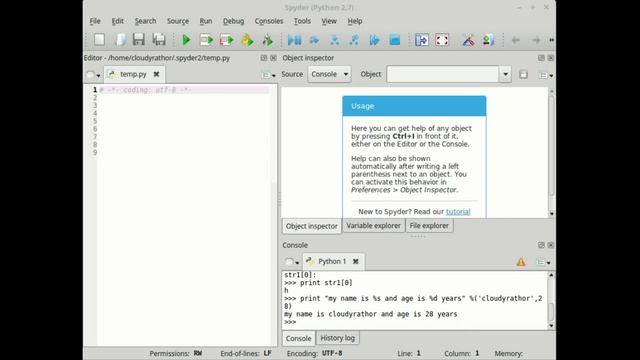640x360 pixels.
Task: Click the Save all files icon
Action: coord(159,40)
